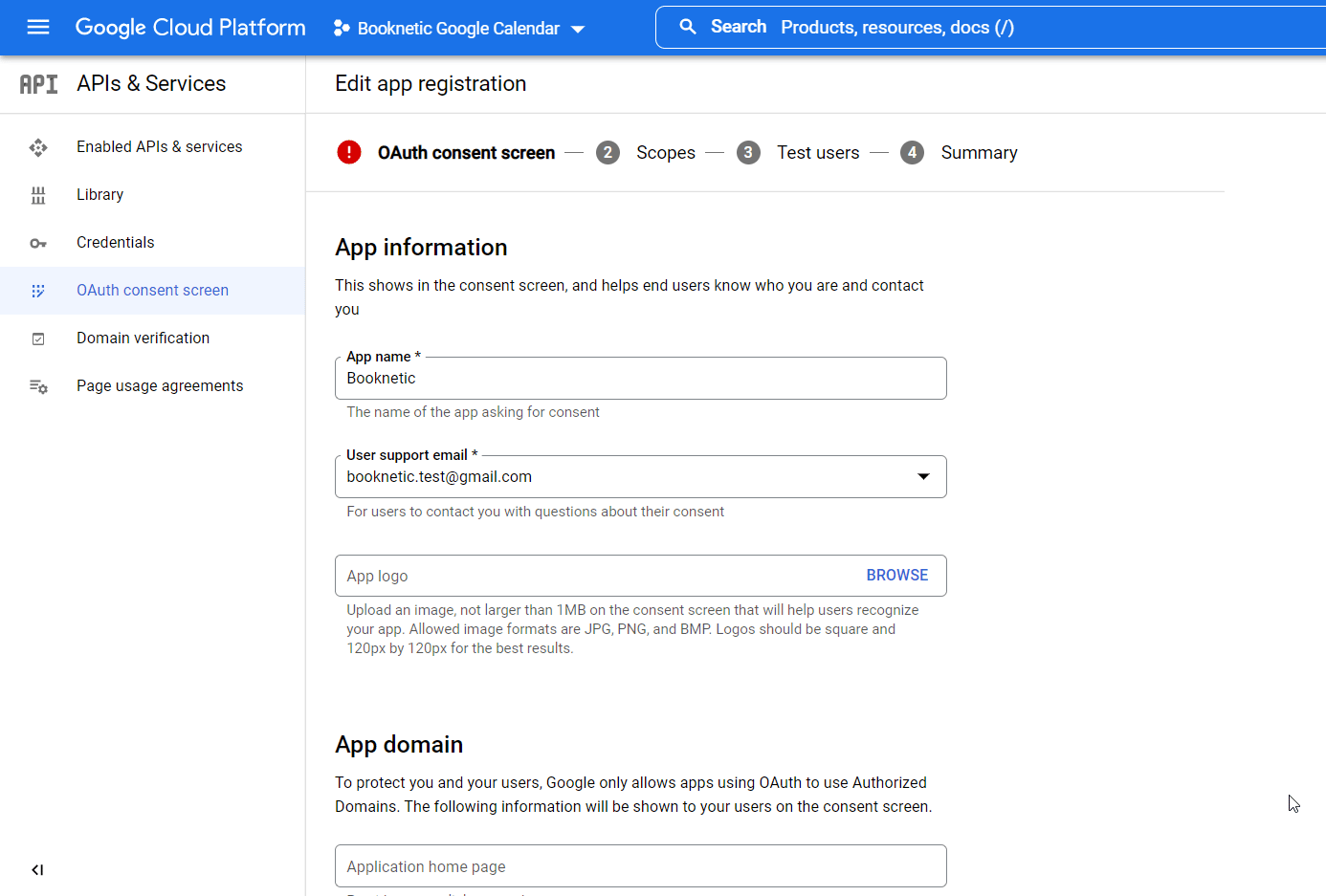1326x896 pixels.
Task: Go to the Test users step
Action: pyautogui.click(x=818, y=153)
